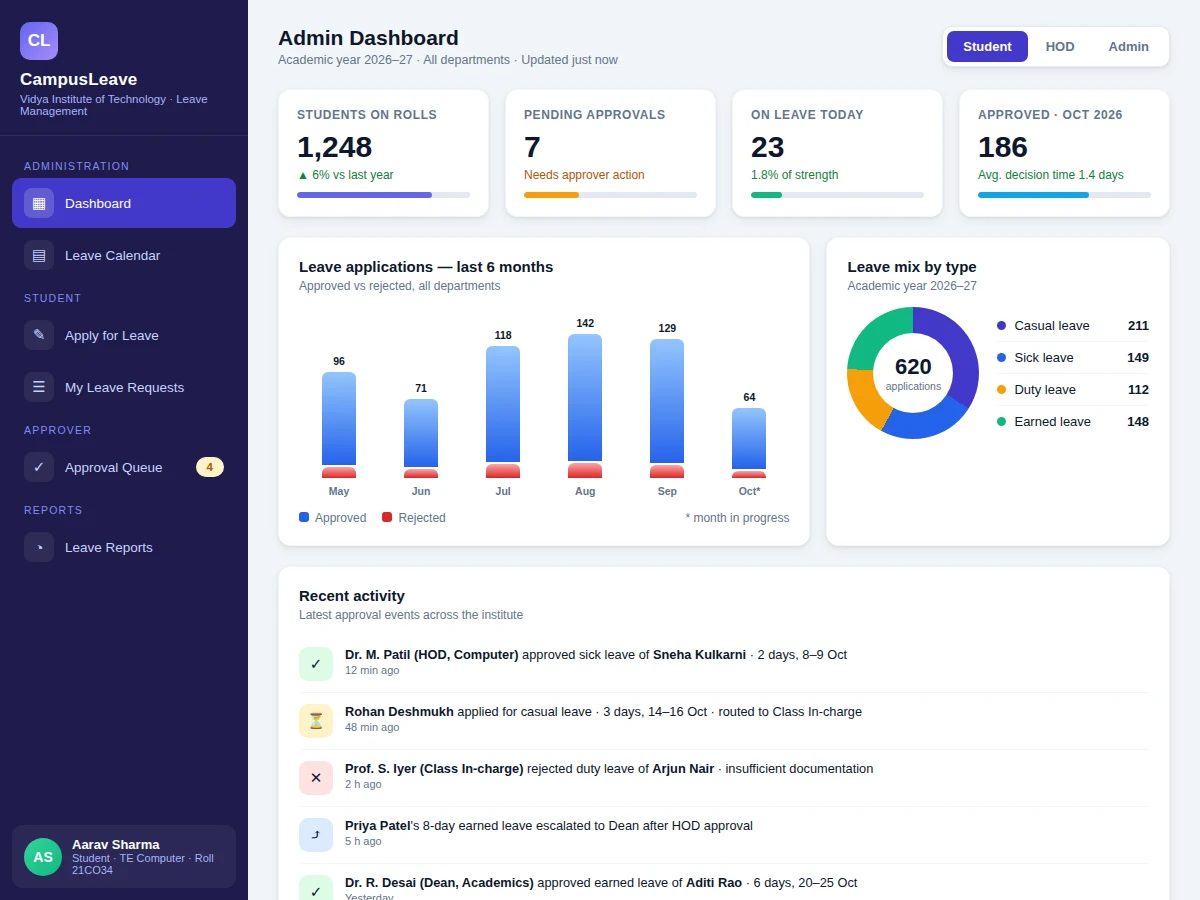Open the Approval Queue page
Viewport: 1200px width, 900px height.
coord(124,467)
